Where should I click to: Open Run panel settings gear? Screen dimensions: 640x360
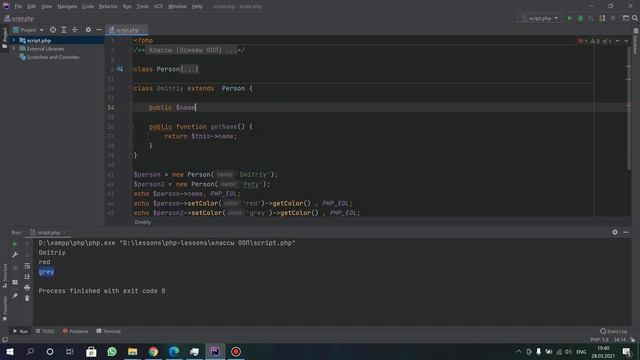(x=615, y=232)
